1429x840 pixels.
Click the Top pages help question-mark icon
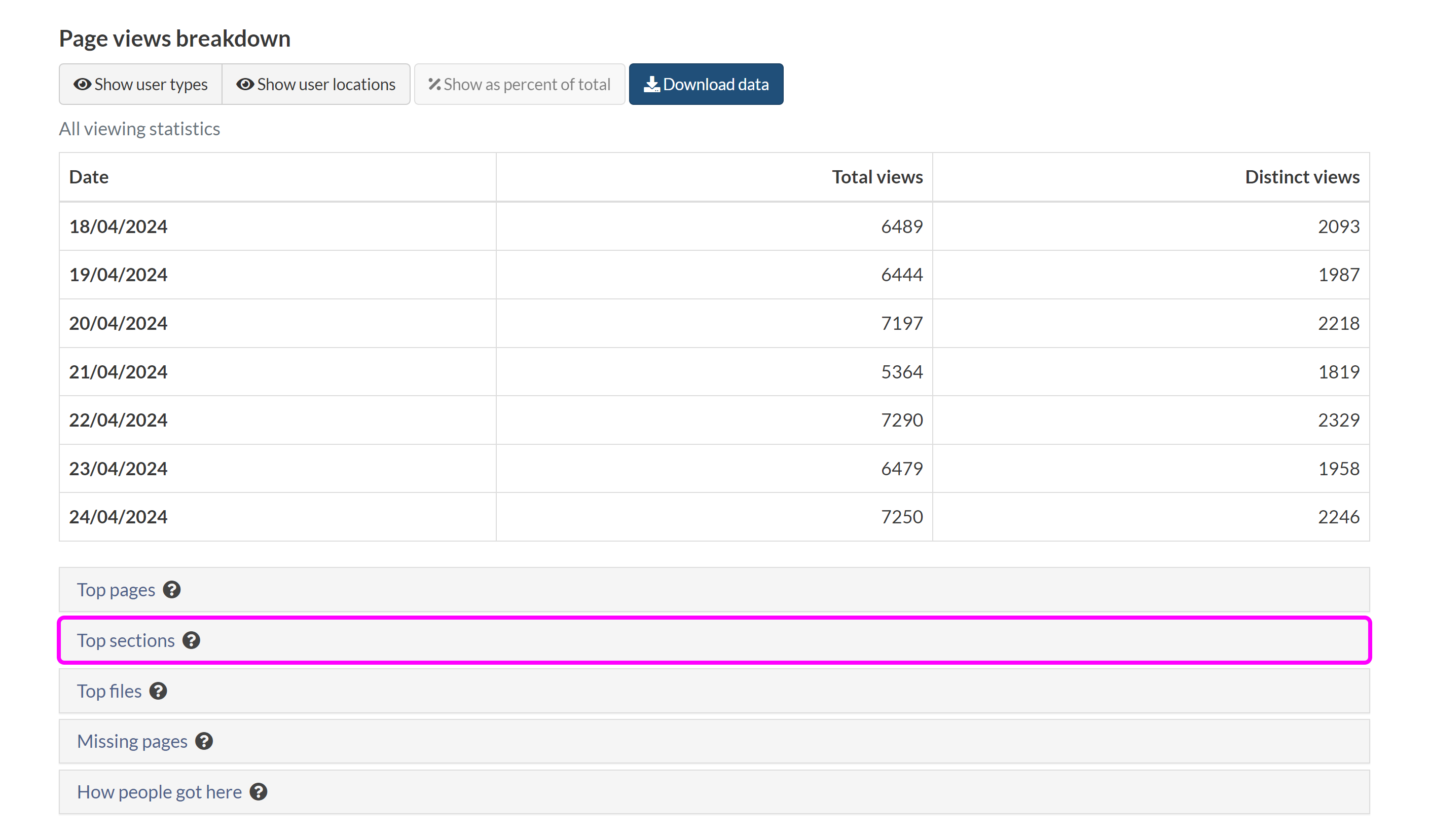[x=172, y=590]
